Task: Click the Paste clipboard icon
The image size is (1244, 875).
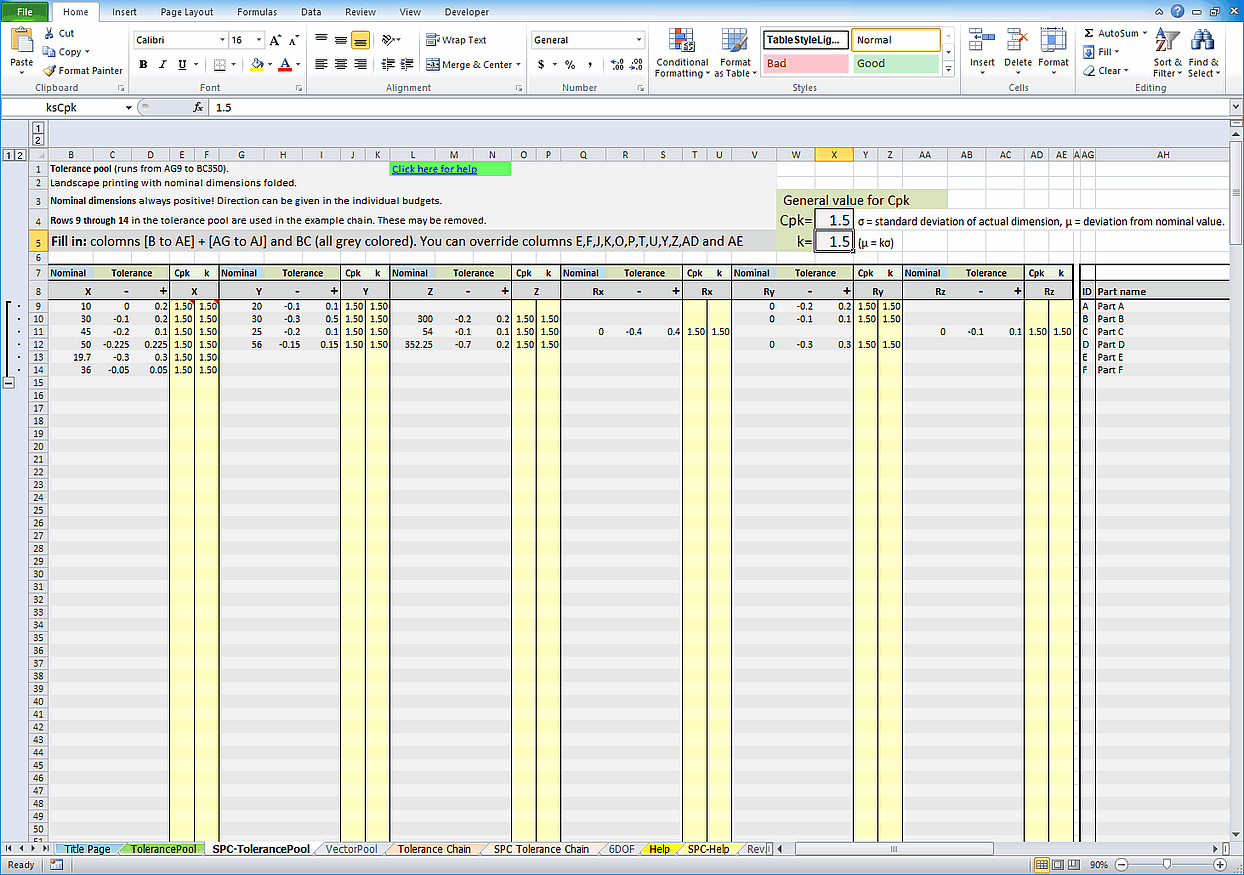Action: point(21,42)
